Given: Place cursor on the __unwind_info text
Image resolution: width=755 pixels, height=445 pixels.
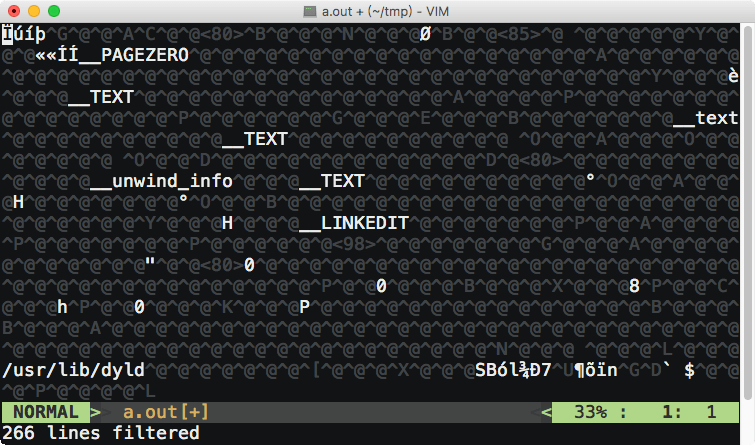Looking at the screenshot, I should [161, 181].
